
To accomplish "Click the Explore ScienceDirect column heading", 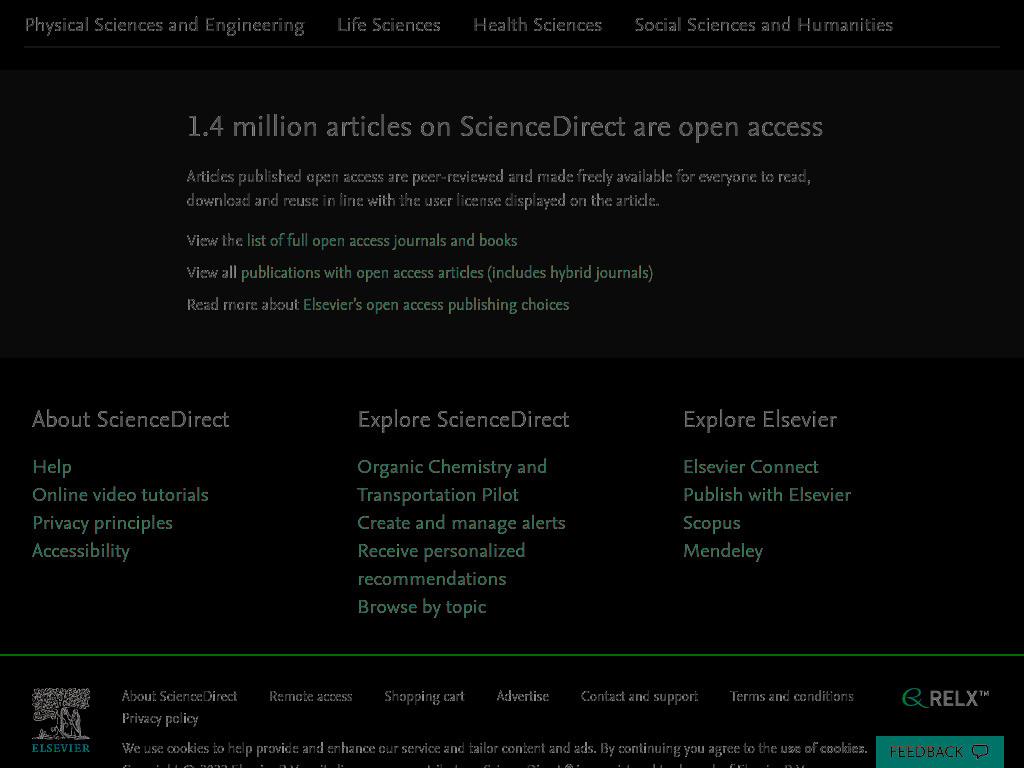I will click(x=464, y=419).
